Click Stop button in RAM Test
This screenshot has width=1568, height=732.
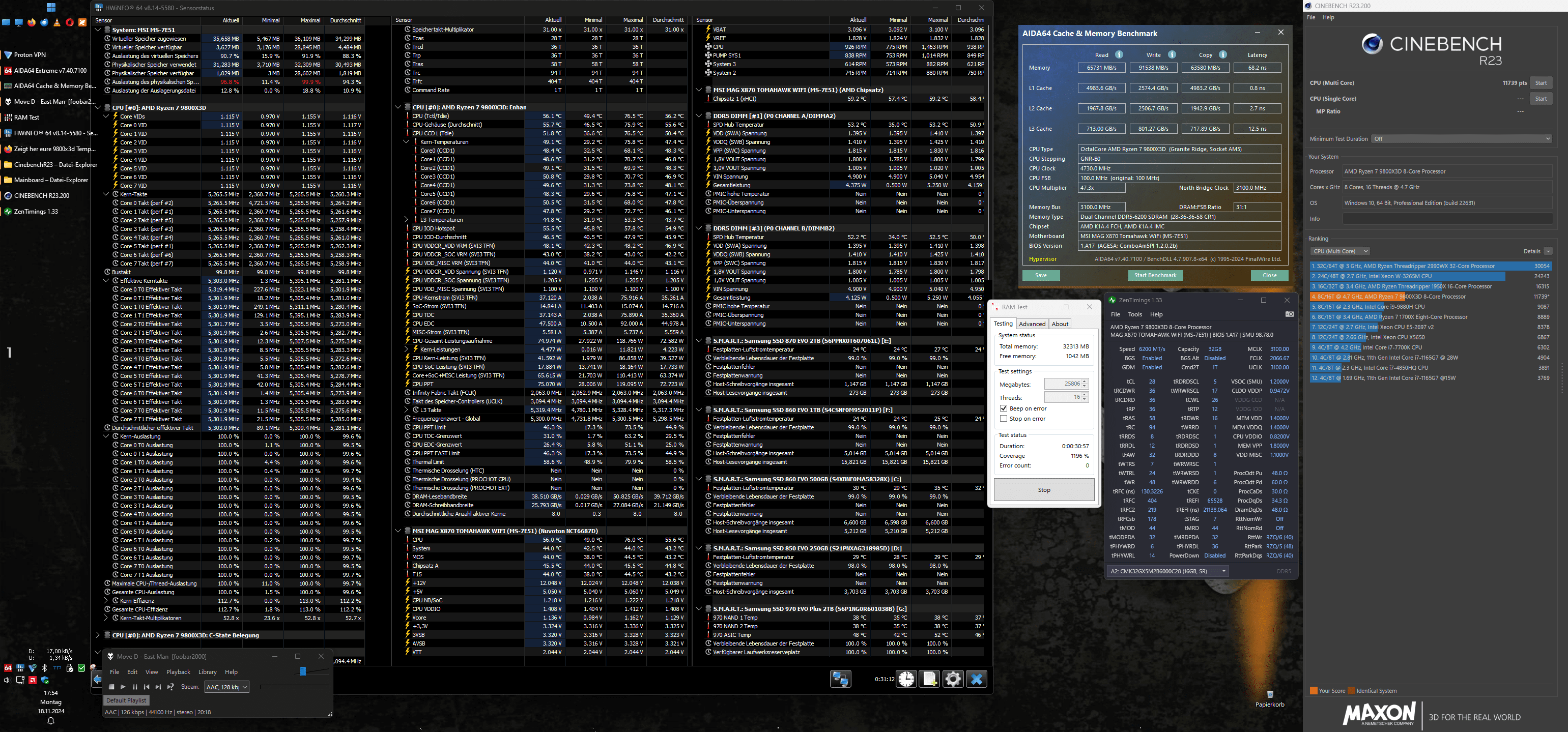tap(1044, 490)
